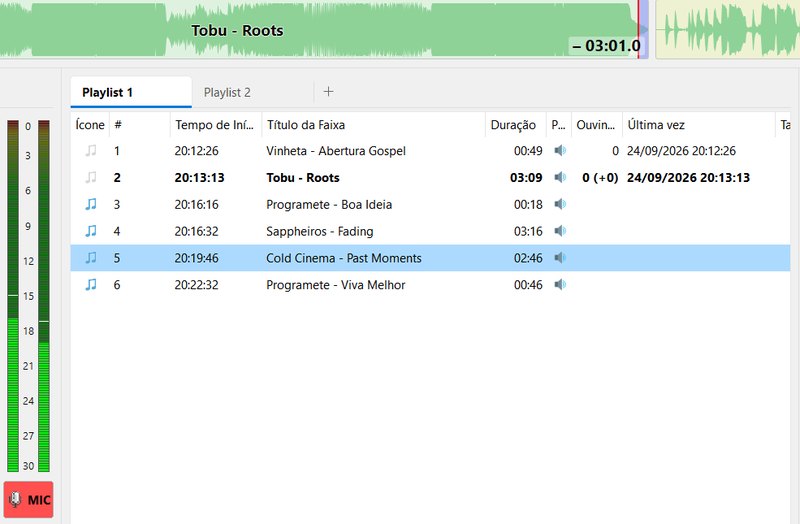Viewport: 800px width, 524px height.
Task: Click start time 20:22:32
Action: pyautogui.click(x=196, y=285)
